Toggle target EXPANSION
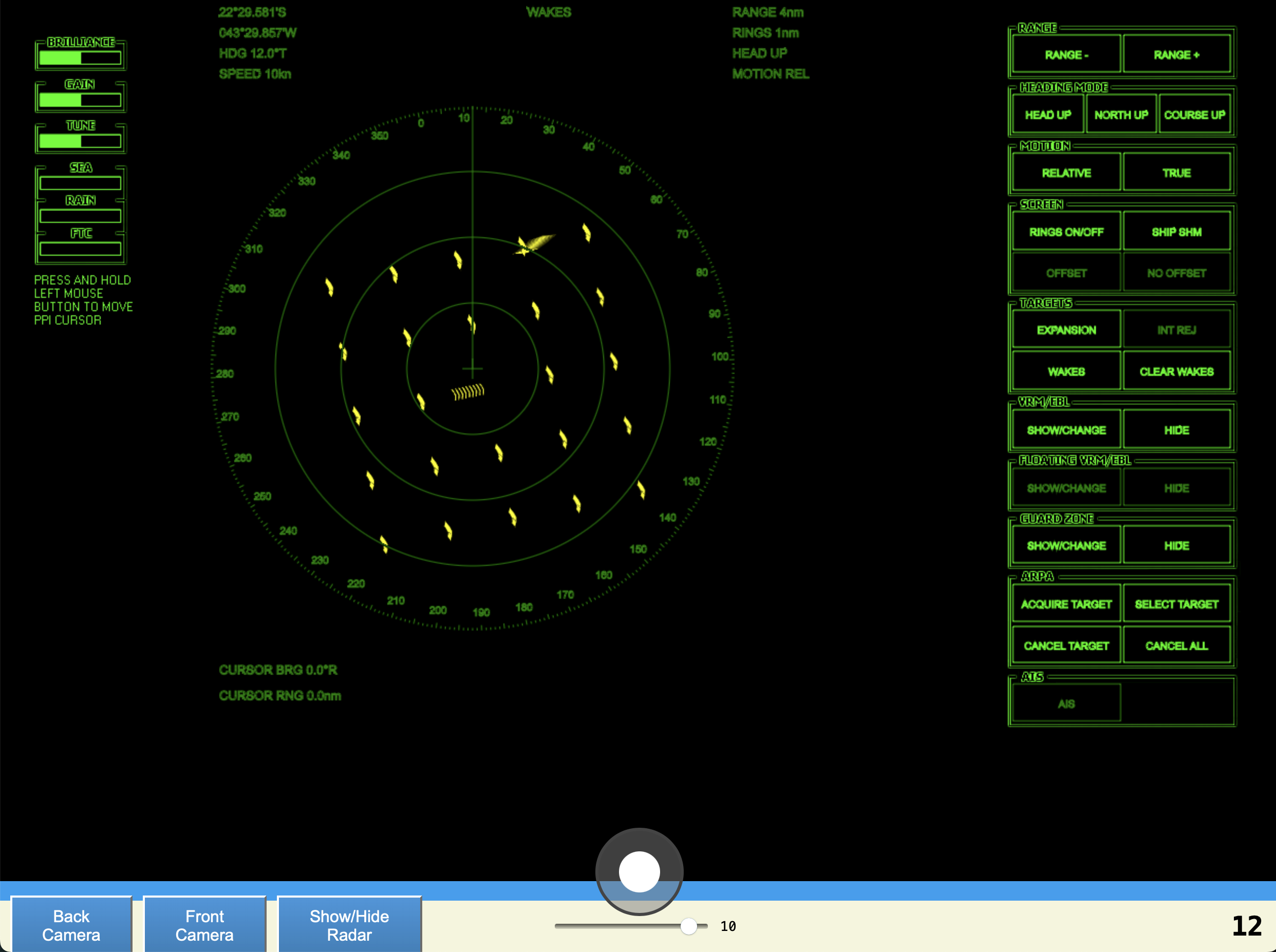The image size is (1276, 952). (1065, 330)
